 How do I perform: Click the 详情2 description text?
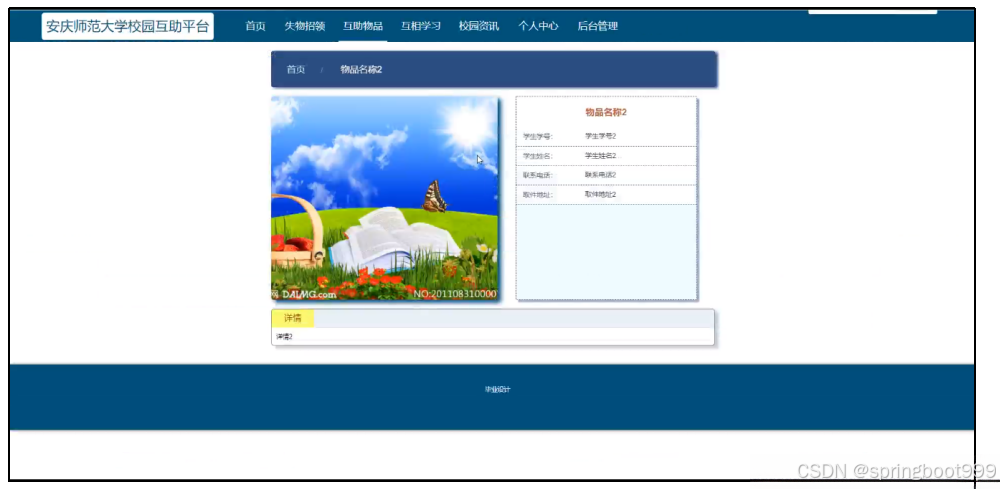pyautogui.click(x=284, y=337)
